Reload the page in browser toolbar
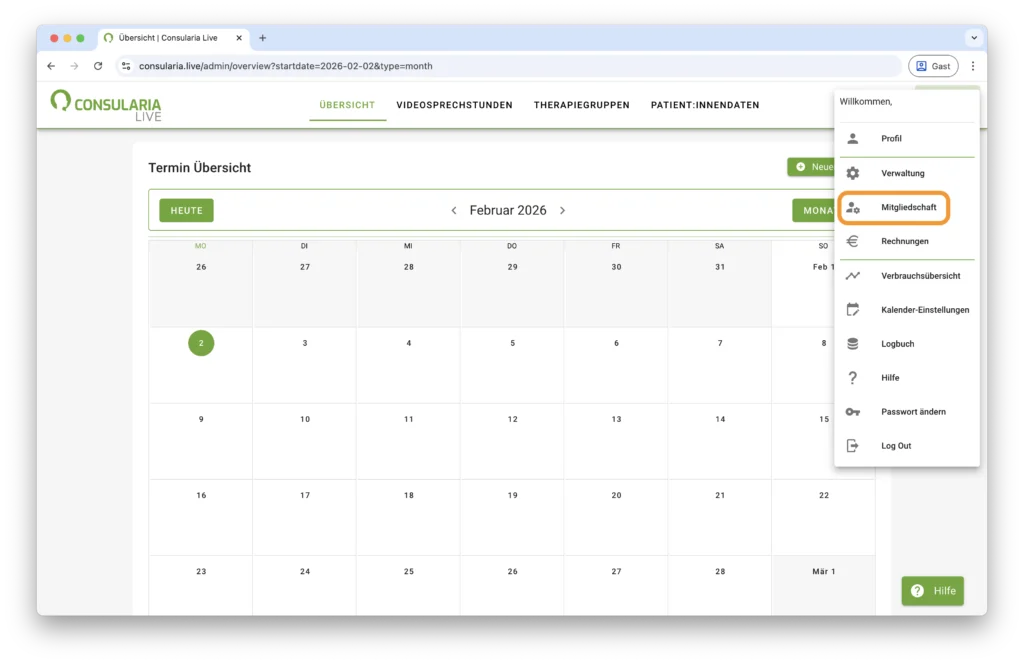The height and width of the screenshot is (664, 1024). click(98, 66)
